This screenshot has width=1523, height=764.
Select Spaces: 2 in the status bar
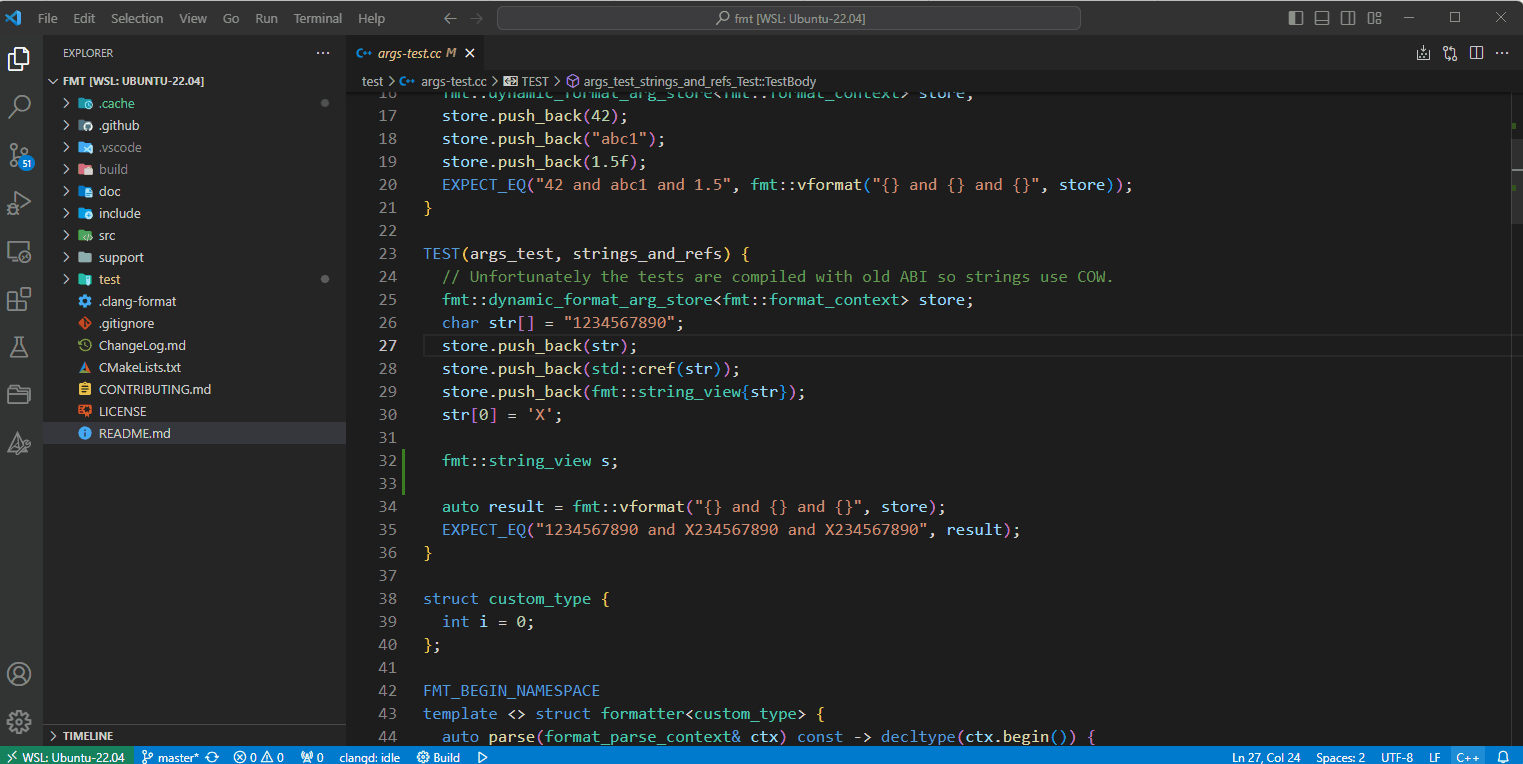[x=1340, y=757]
